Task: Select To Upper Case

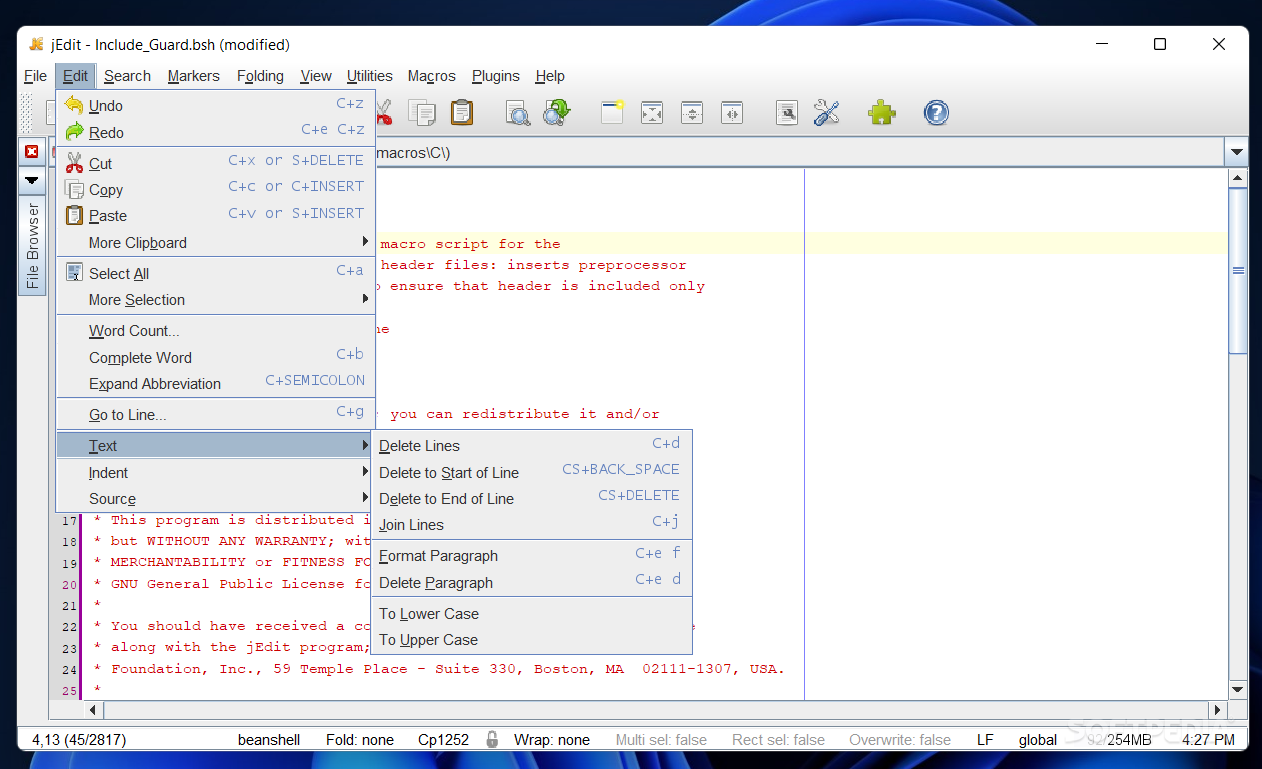Action: click(531, 639)
